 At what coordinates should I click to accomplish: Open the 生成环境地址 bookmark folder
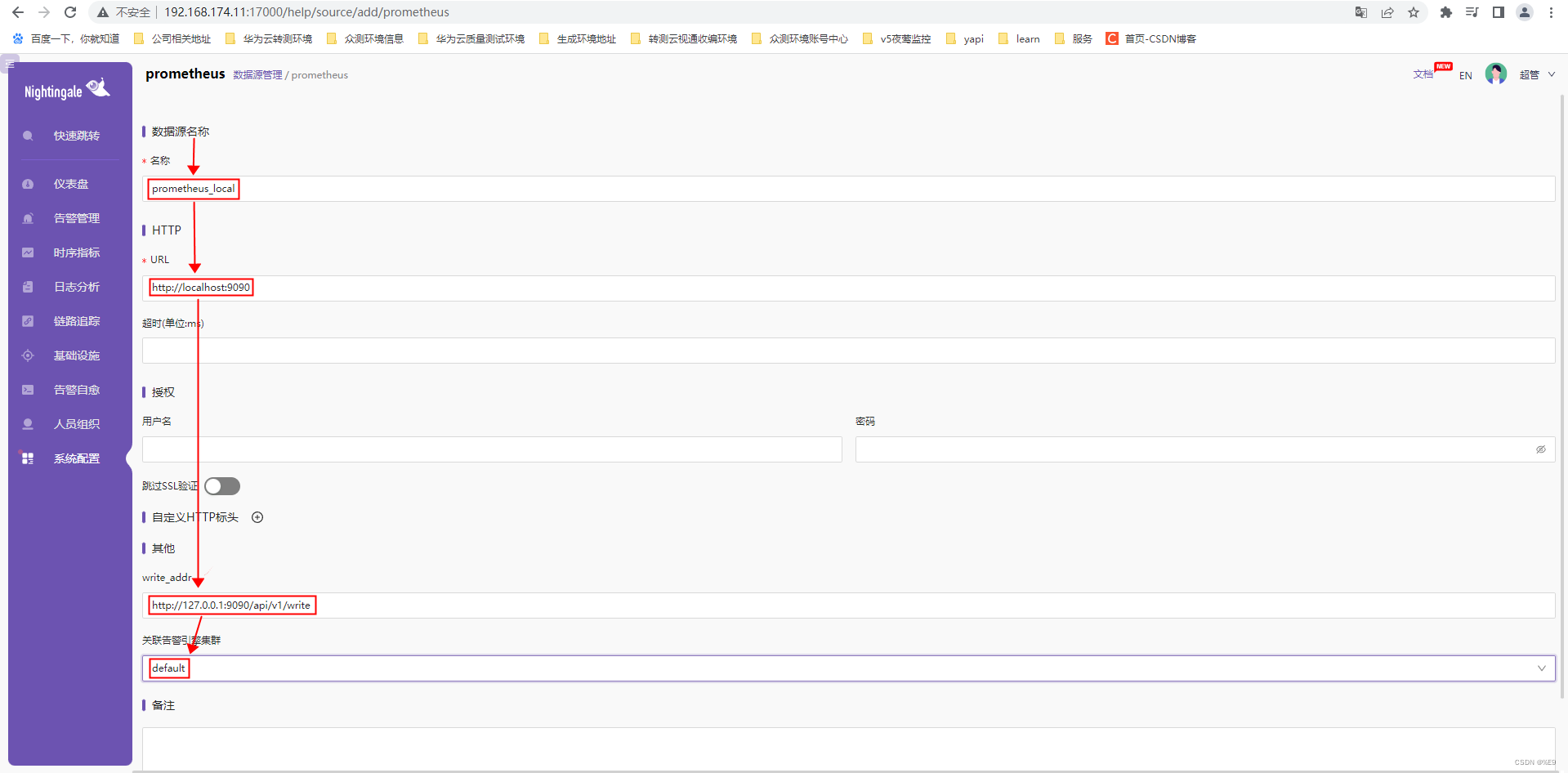point(578,38)
